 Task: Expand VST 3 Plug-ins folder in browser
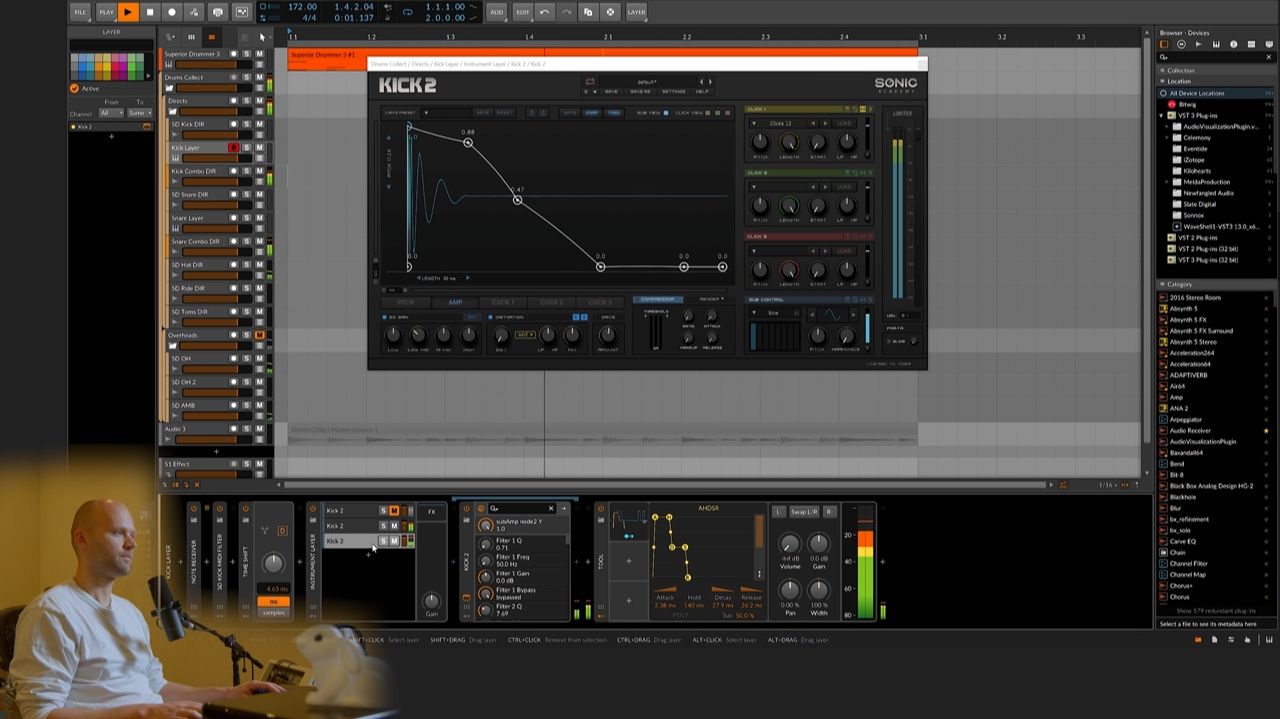(x=1162, y=116)
